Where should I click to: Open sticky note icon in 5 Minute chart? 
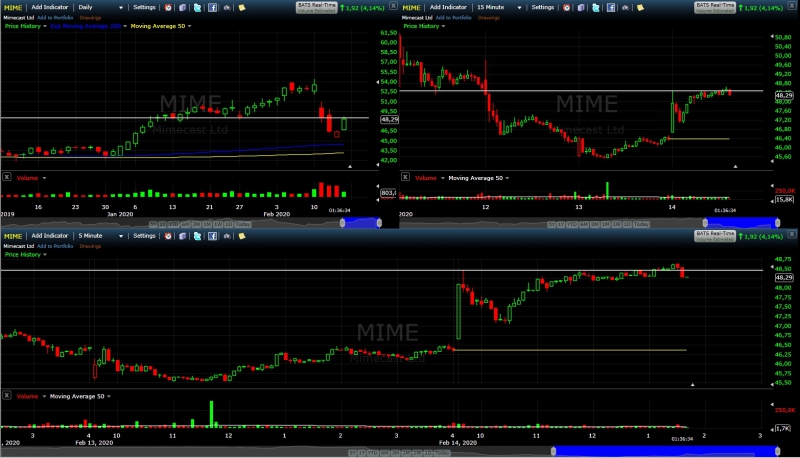click(242, 236)
